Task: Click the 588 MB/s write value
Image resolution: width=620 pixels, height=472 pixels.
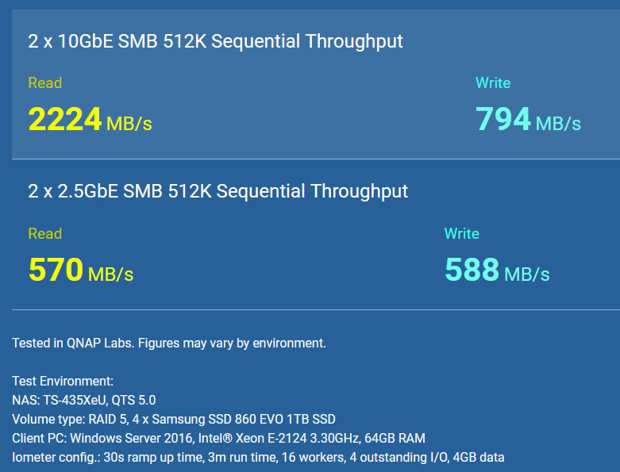Action: [497, 270]
